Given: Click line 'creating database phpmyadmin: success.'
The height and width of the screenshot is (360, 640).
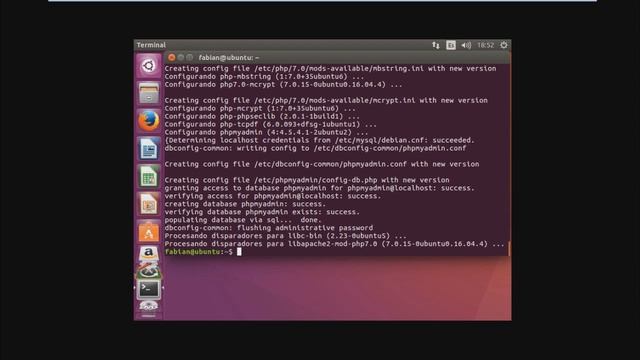Looking at the screenshot, I should pos(245,204).
